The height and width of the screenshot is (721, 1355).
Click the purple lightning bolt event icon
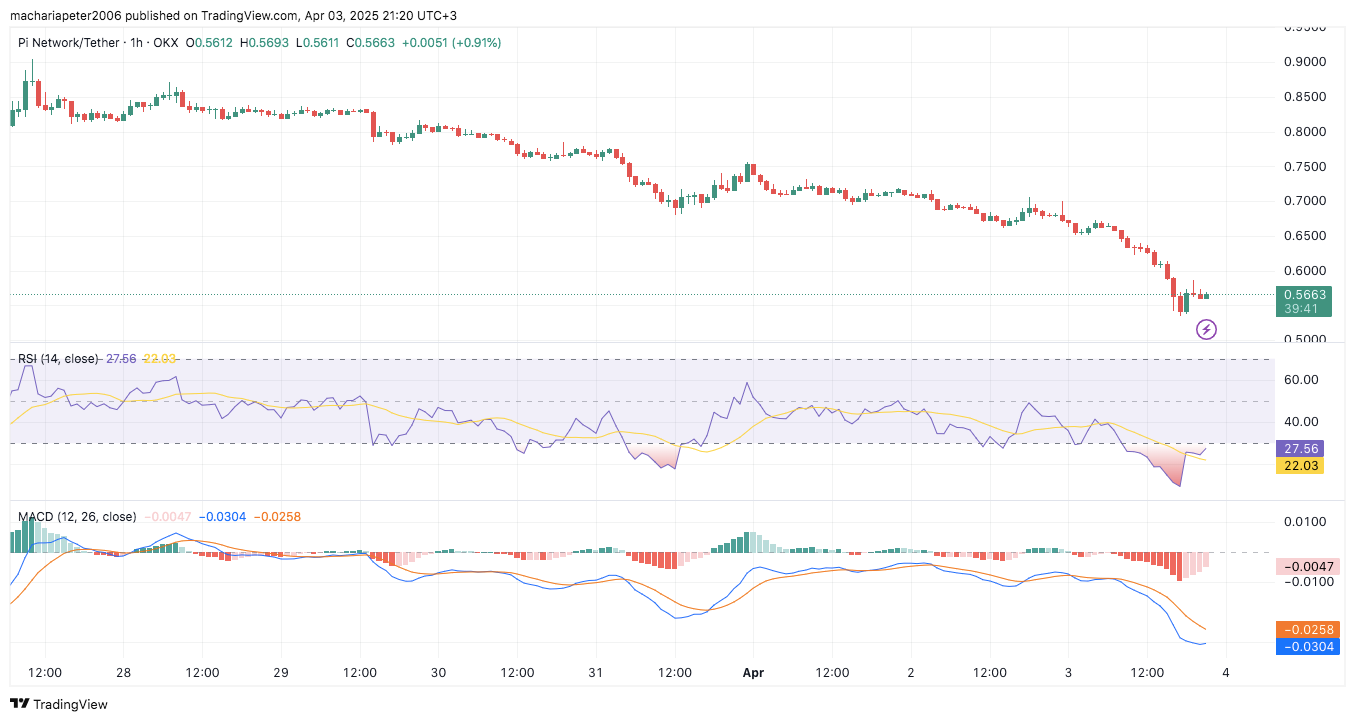(1206, 328)
